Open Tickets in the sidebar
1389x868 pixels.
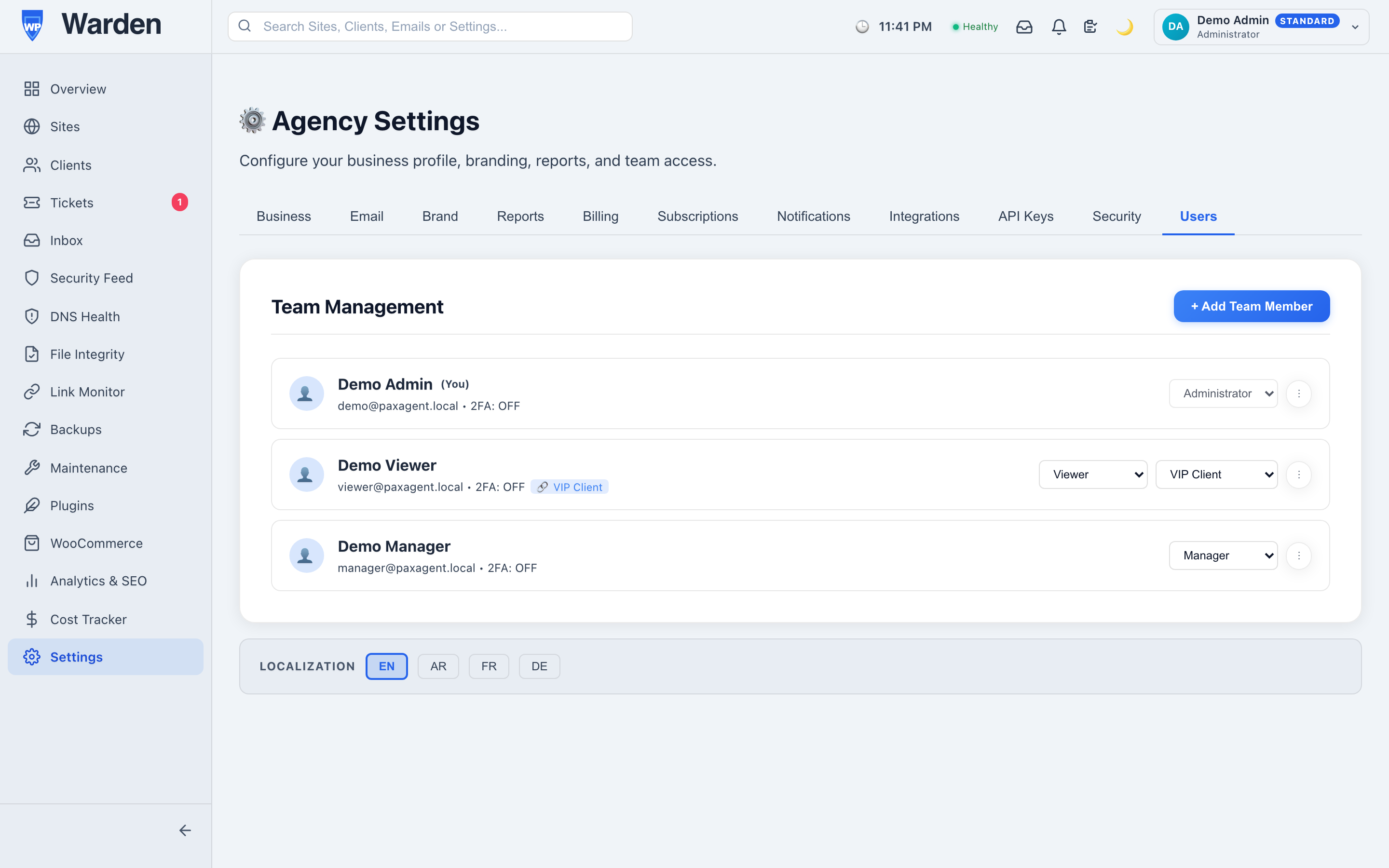pyautogui.click(x=106, y=203)
